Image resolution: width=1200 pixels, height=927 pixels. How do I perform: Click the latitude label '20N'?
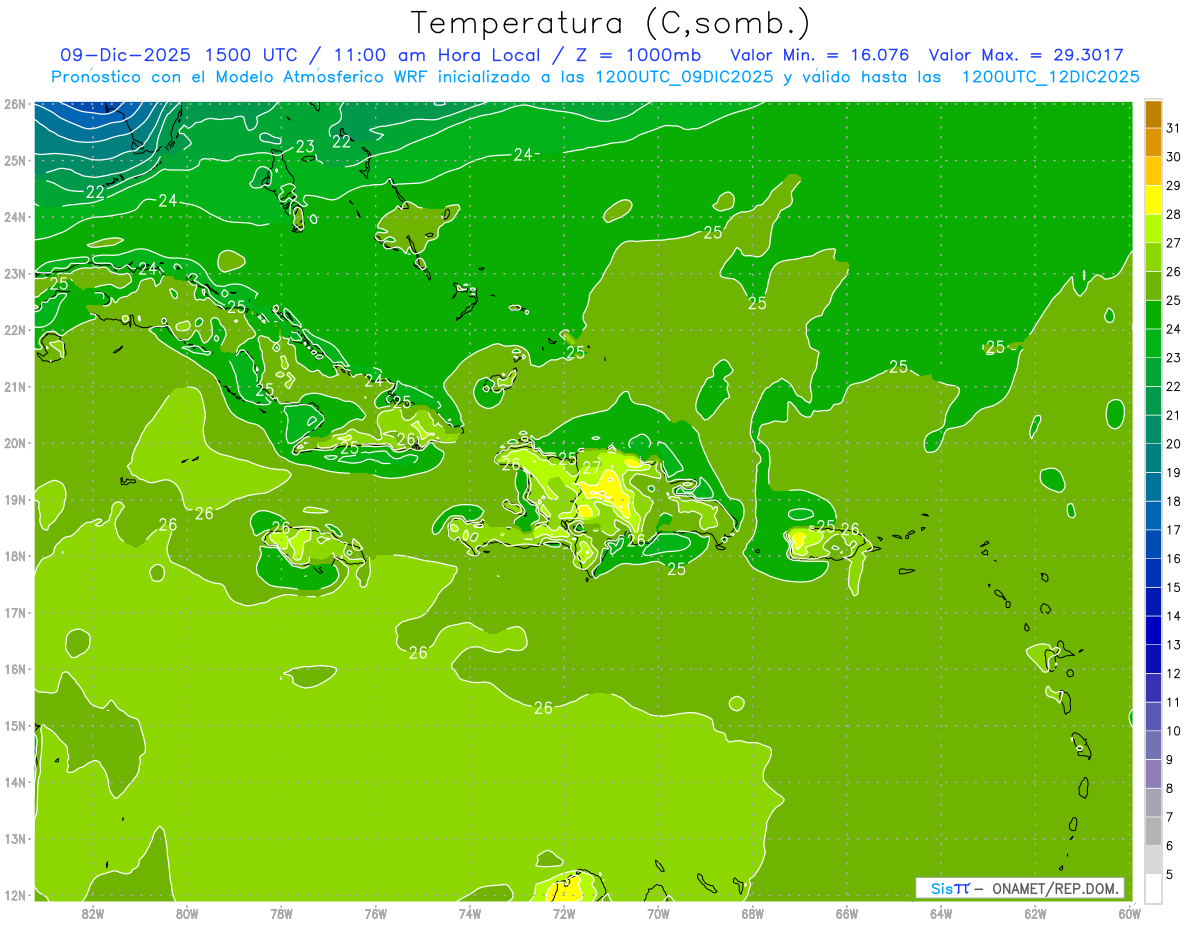(x=14, y=443)
